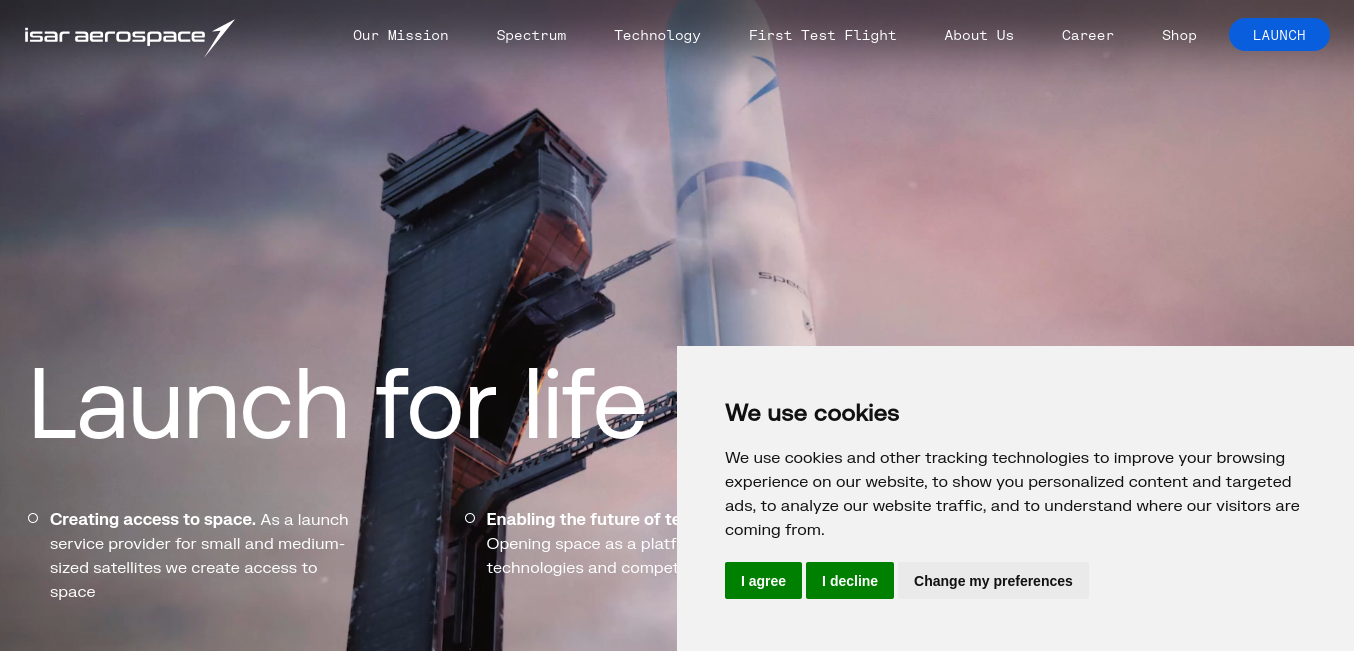1366x651 pixels.
Task: Go to the Spectrum page
Action: 531,35
